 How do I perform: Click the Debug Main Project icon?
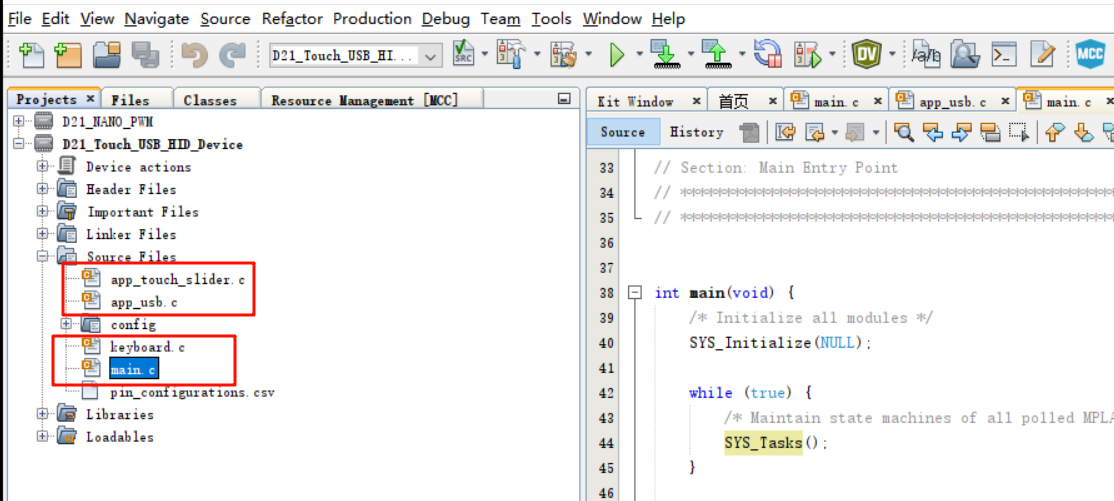(x=809, y=55)
